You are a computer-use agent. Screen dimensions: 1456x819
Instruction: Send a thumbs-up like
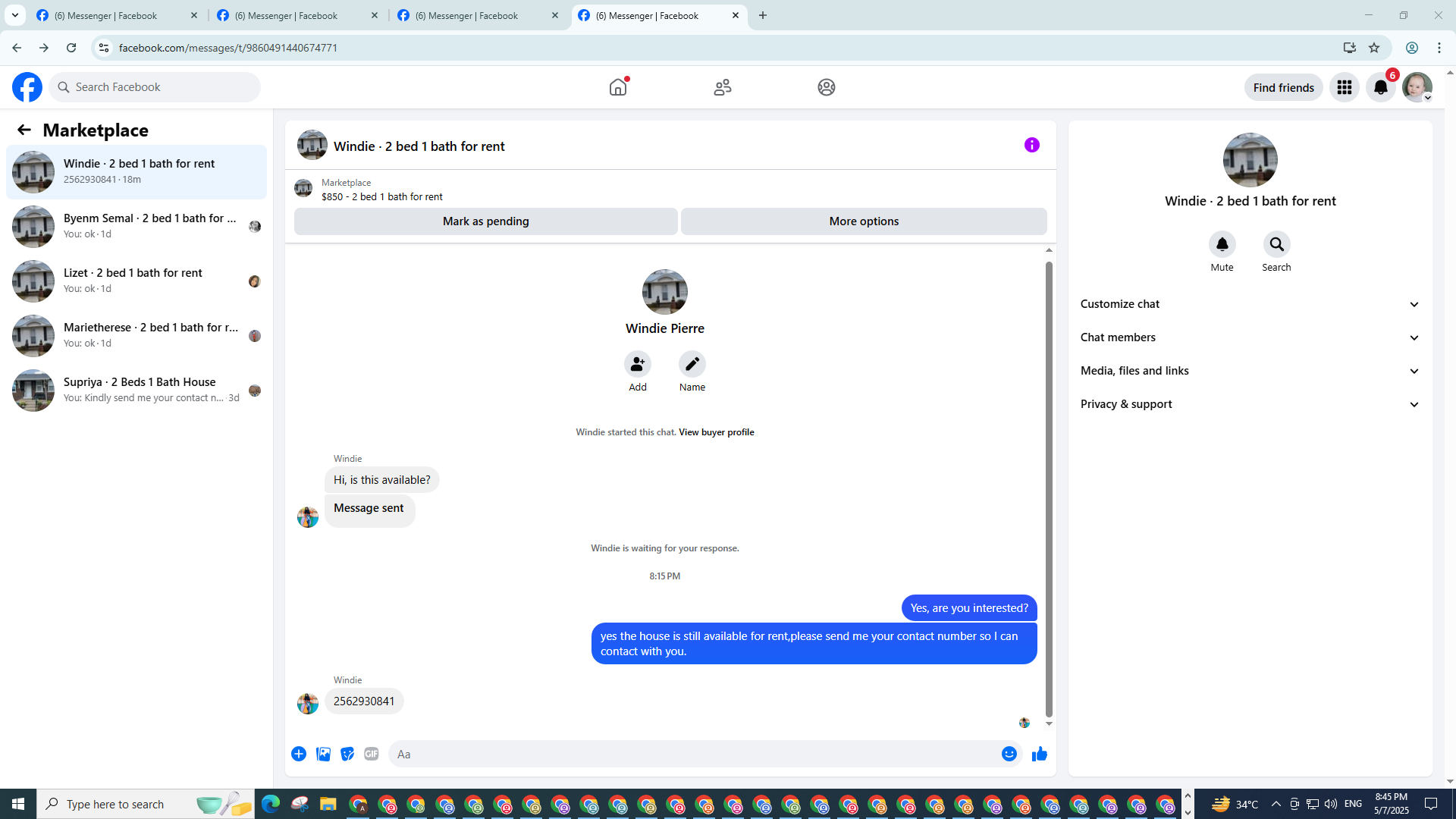click(x=1039, y=754)
